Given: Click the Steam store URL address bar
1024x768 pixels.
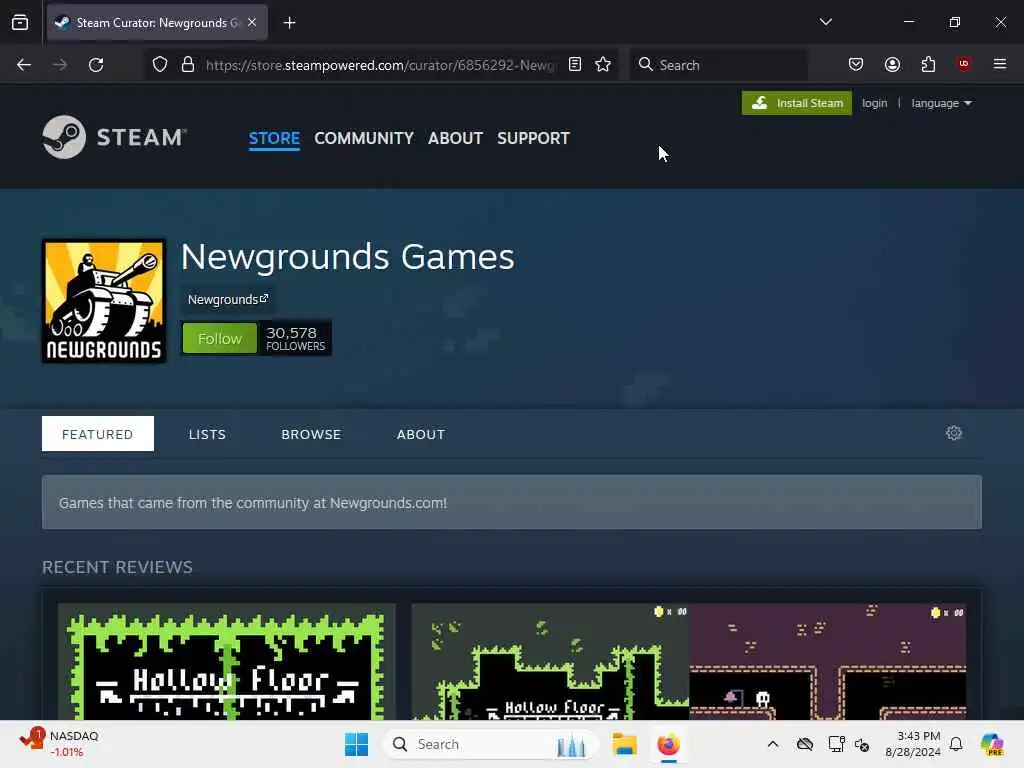Looking at the screenshot, I should pyautogui.click(x=379, y=65).
